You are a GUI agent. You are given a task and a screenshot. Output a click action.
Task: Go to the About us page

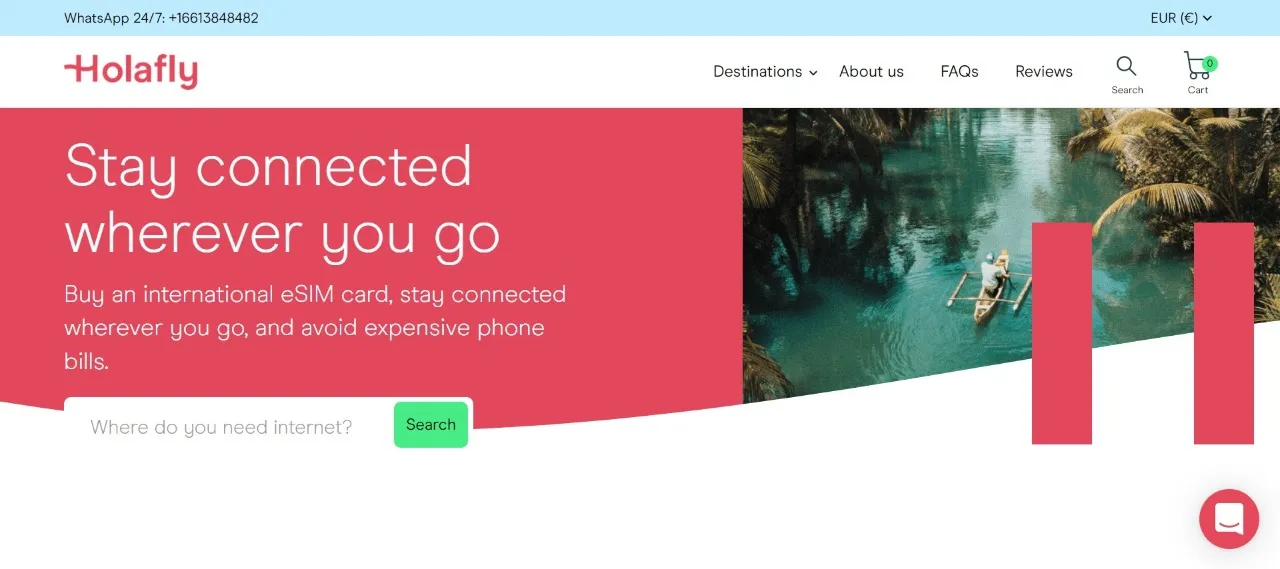(871, 72)
